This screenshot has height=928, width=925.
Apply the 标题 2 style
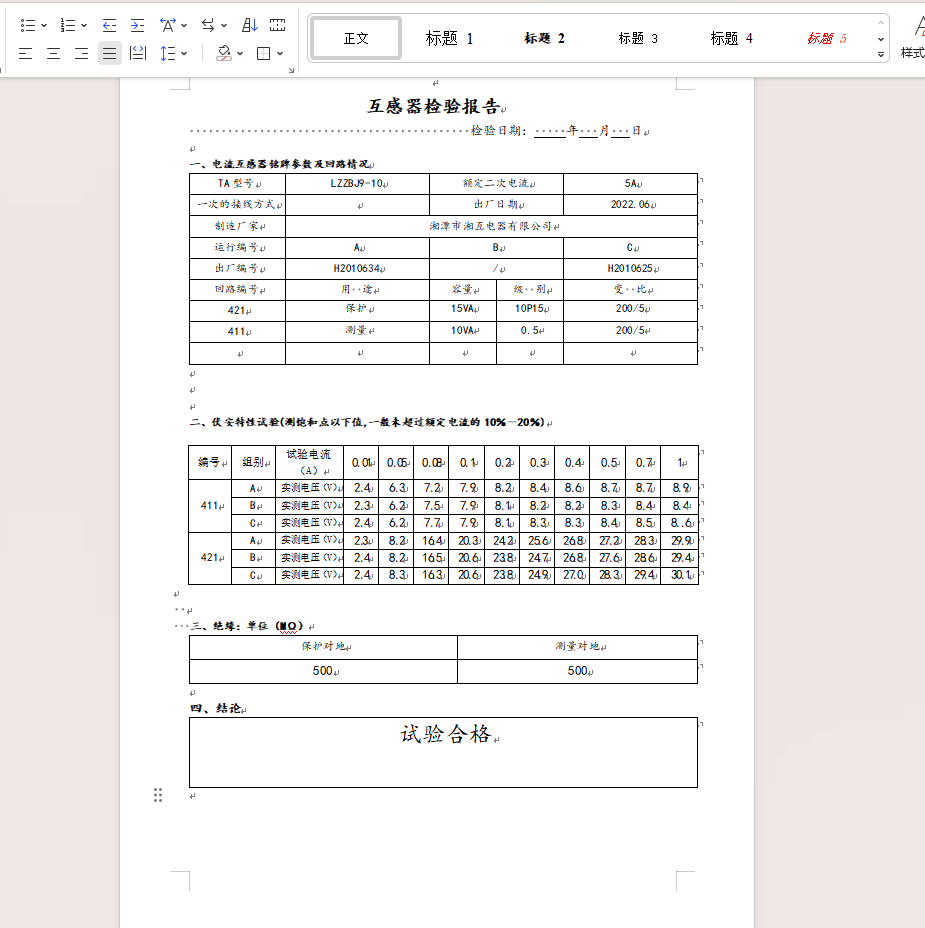coord(544,38)
